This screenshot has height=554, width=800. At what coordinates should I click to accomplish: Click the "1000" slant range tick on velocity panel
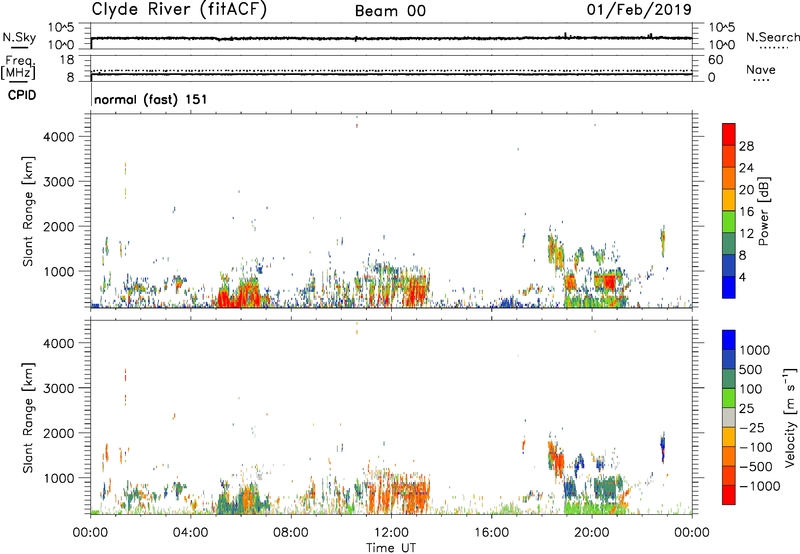tap(59, 478)
